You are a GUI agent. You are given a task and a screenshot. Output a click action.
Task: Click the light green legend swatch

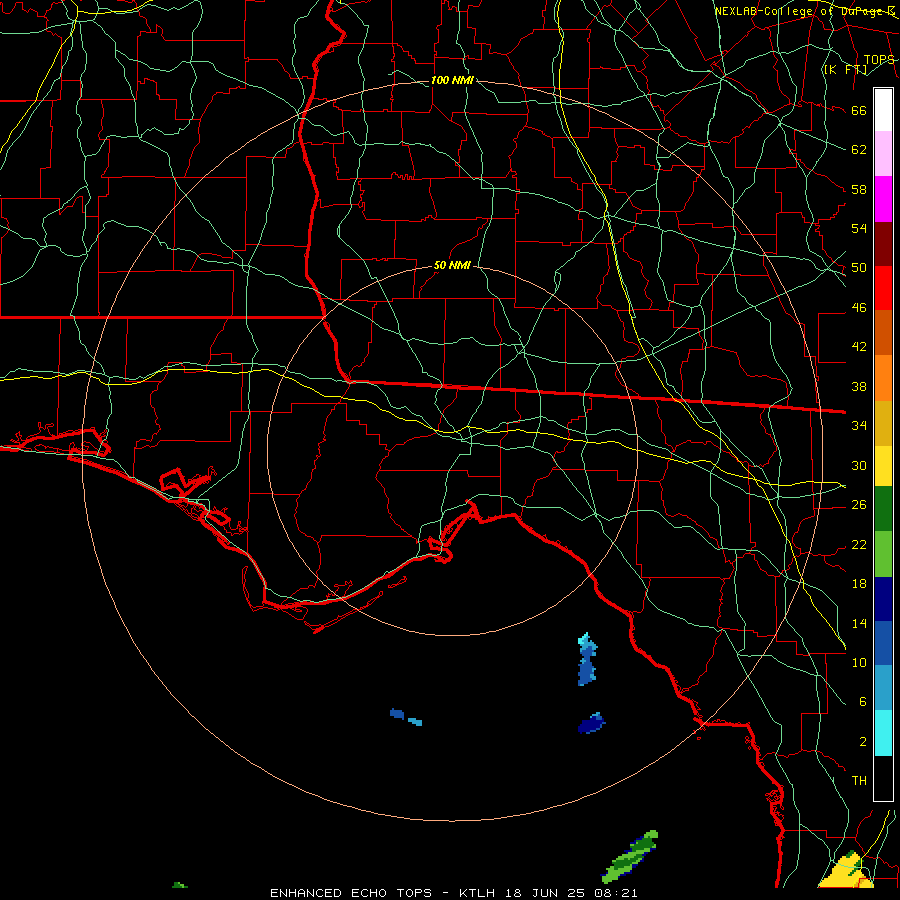pyautogui.click(x=883, y=554)
